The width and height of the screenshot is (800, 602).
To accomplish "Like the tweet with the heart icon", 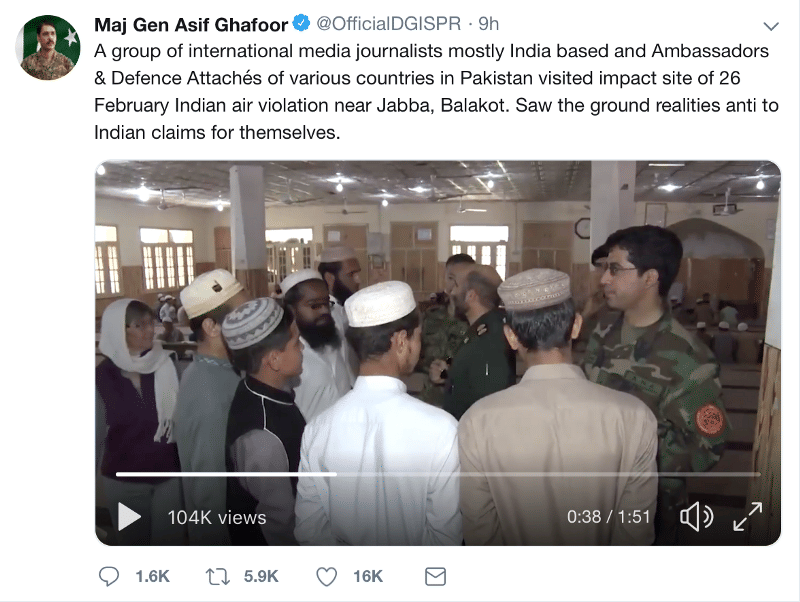I will point(326,576).
